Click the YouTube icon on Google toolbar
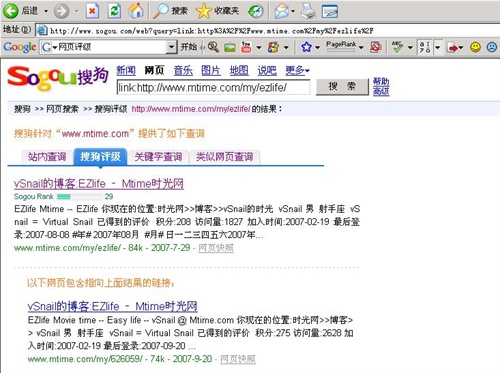Screen dimensions: 500x373 click(246, 47)
